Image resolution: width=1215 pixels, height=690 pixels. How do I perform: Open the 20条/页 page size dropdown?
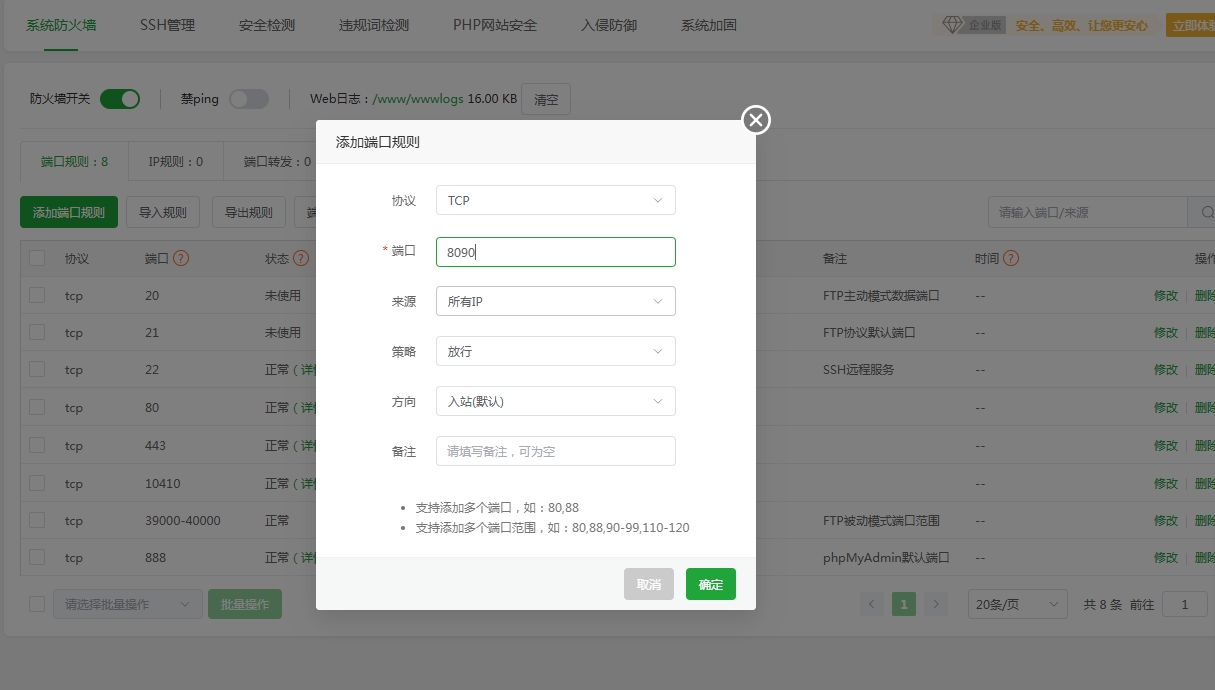(1016, 604)
